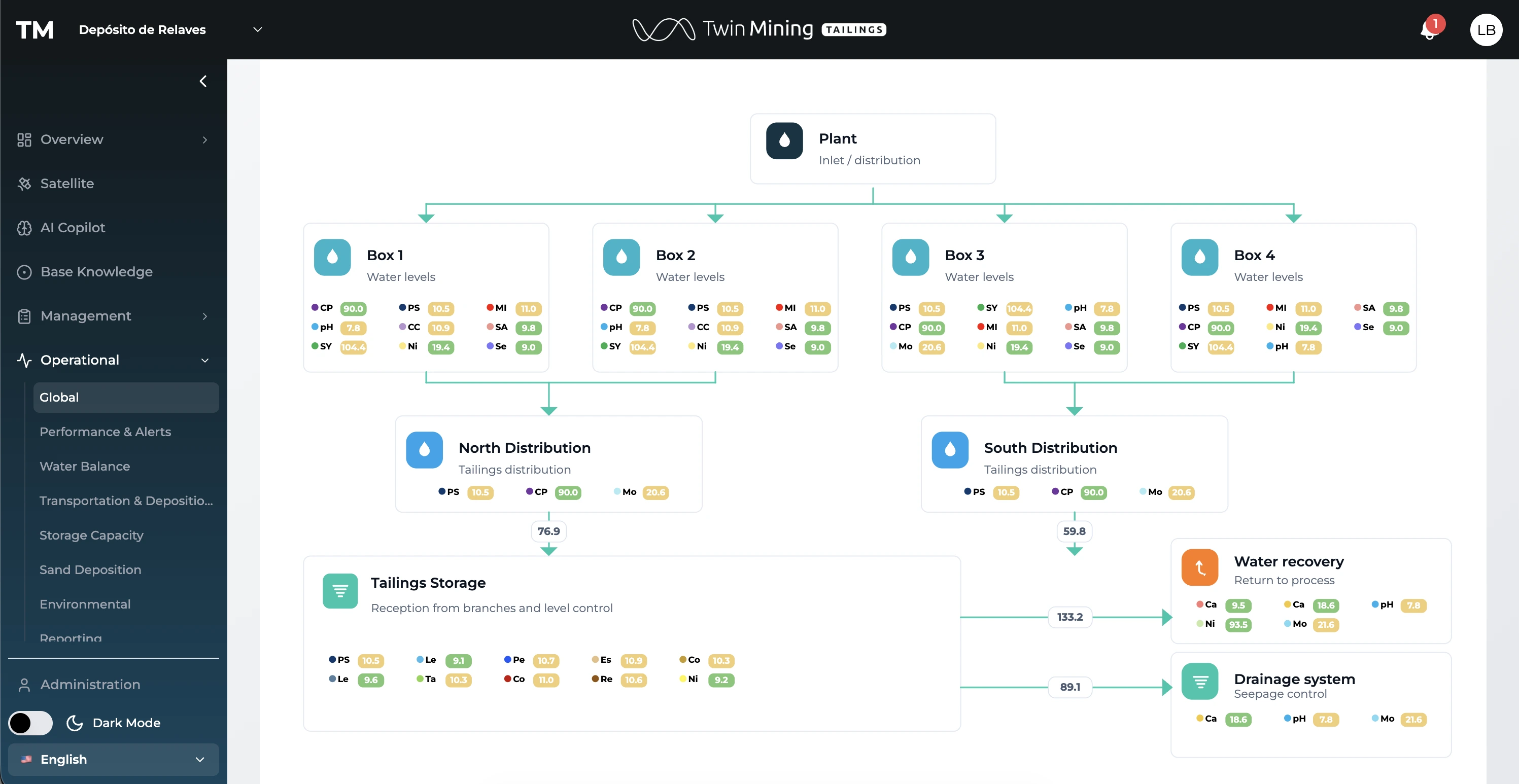Image resolution: width=1519 pixels, height=784 pixels.
Task: Click the 133.2 flow value label
Action: pyautogui.click(x=1069, y=617)
